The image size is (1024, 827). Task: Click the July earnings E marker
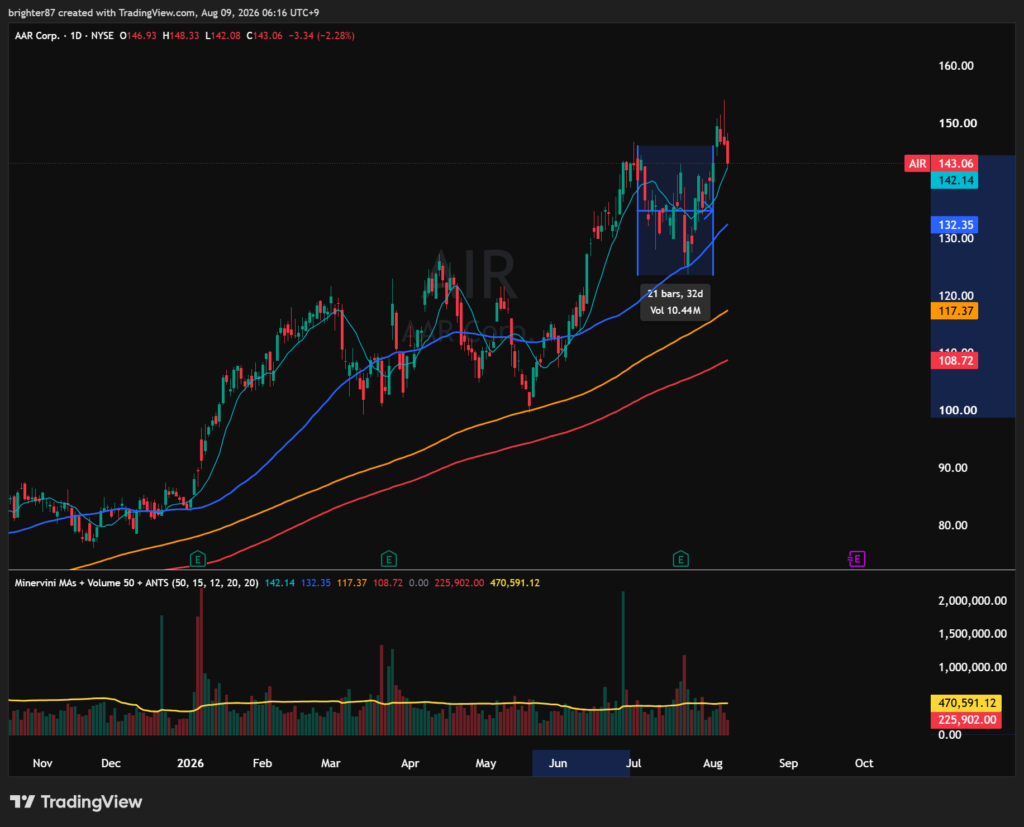pyautogui.click(x=680, y=559)
